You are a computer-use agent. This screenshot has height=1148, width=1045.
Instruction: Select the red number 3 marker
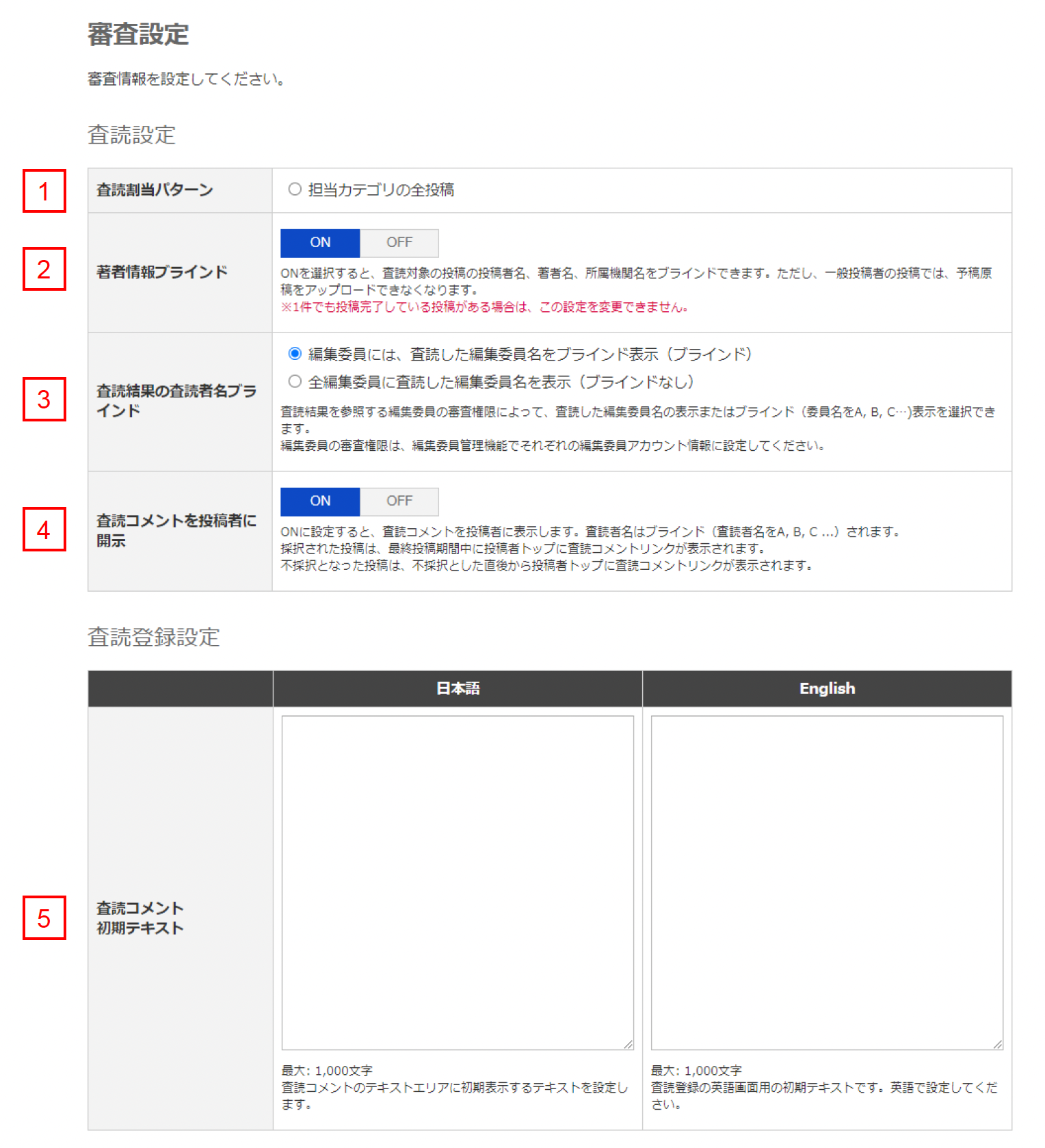click(44, 399)
